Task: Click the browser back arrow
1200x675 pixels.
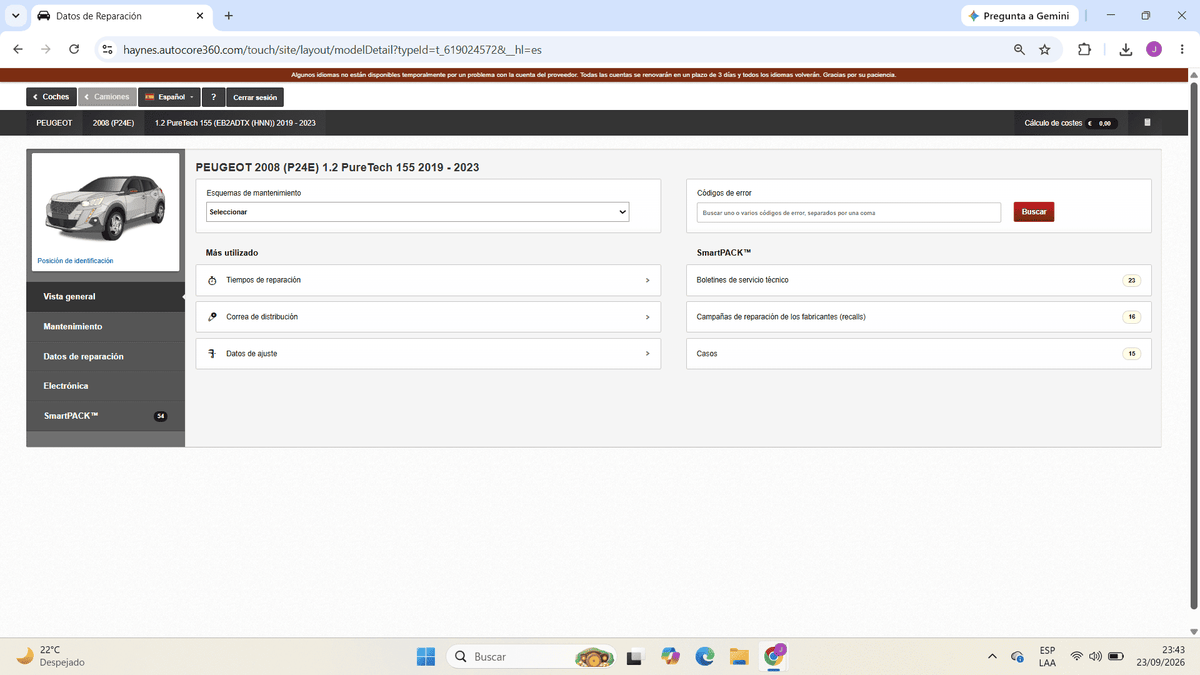Action: (18, 49)
